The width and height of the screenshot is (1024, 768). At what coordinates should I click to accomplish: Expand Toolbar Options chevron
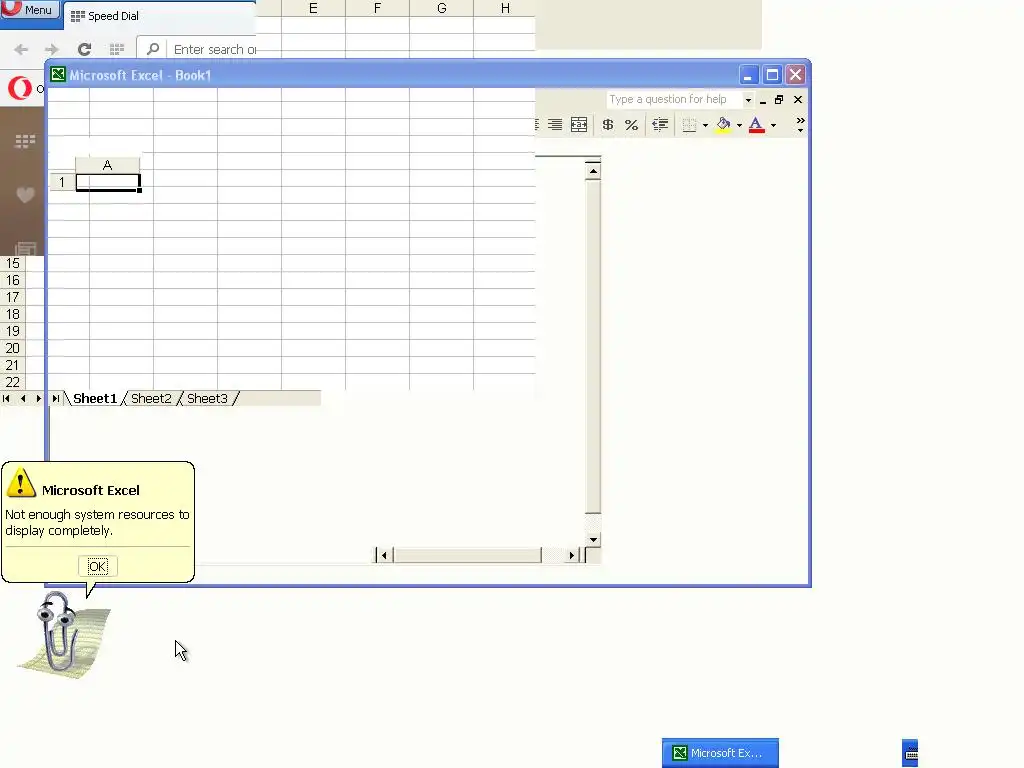(801, 125)
